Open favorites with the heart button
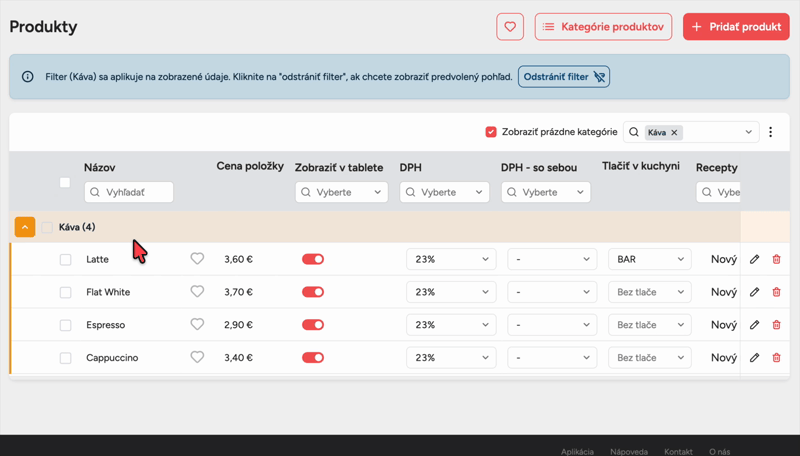Image resolution: width=800 pixels, height=456 pixels. pos(510,27)
